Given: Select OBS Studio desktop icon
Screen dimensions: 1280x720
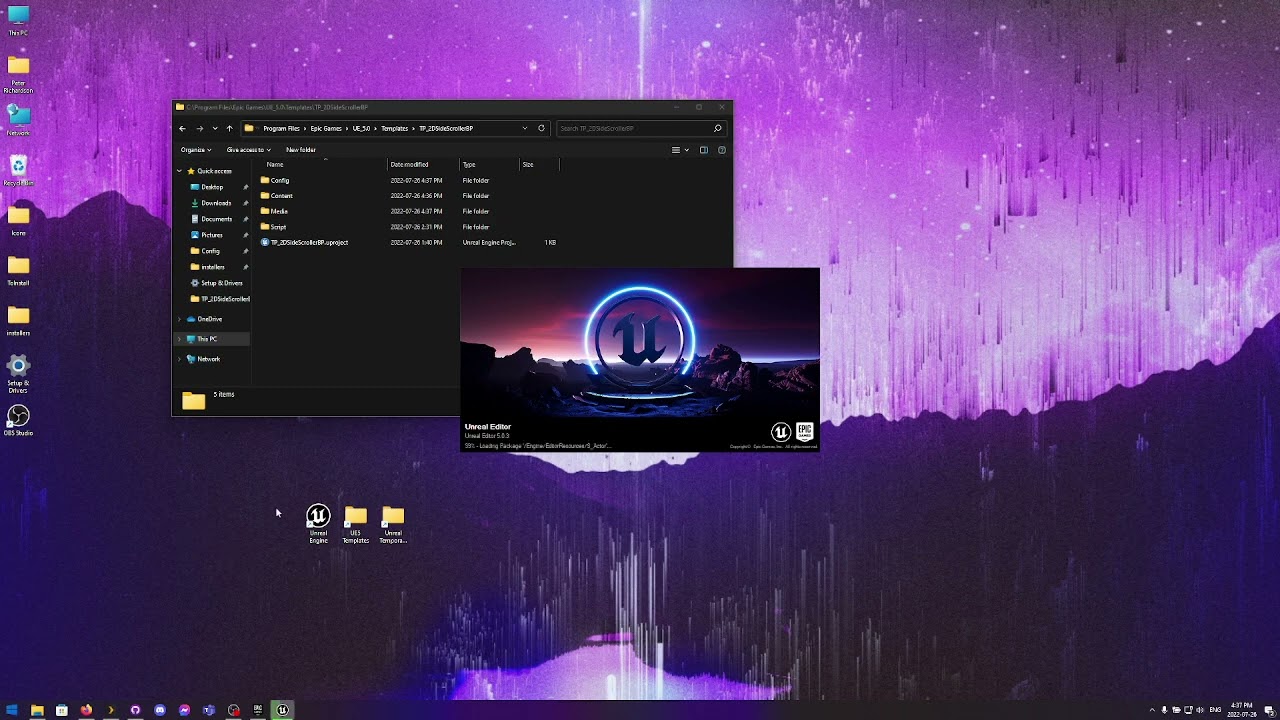Looking at the screenshot, I should [x=18, y=420].
